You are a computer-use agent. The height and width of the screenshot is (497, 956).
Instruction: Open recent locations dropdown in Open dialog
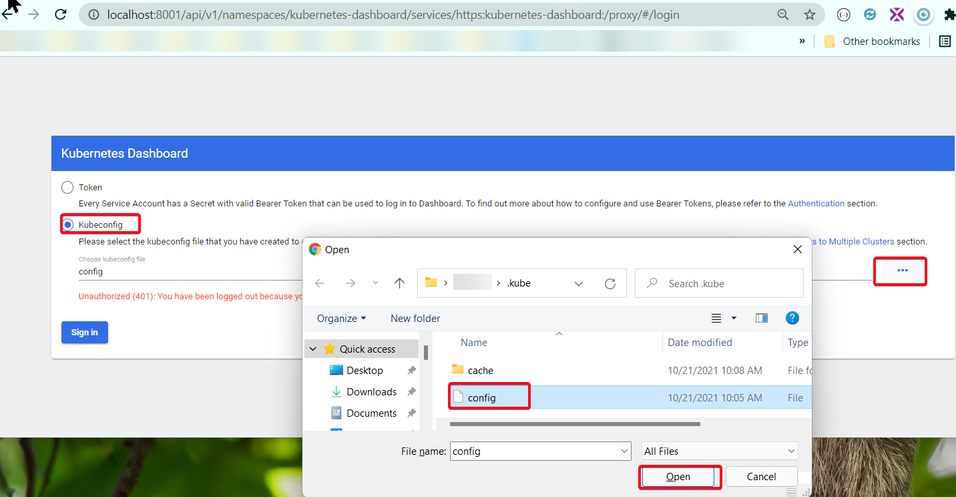point(375,283)
